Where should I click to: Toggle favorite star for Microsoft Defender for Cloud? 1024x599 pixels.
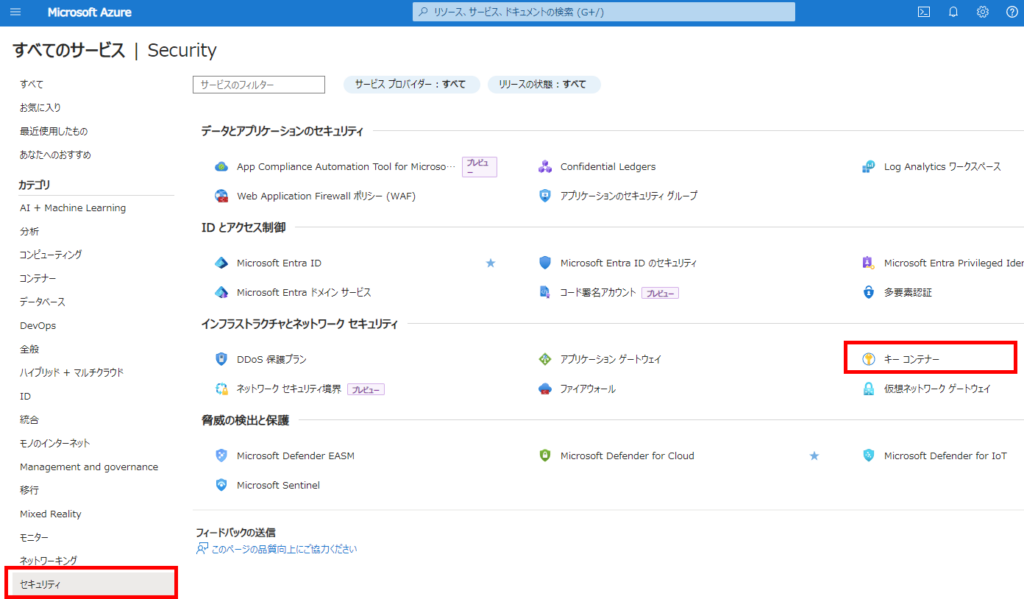pos(814,456)
